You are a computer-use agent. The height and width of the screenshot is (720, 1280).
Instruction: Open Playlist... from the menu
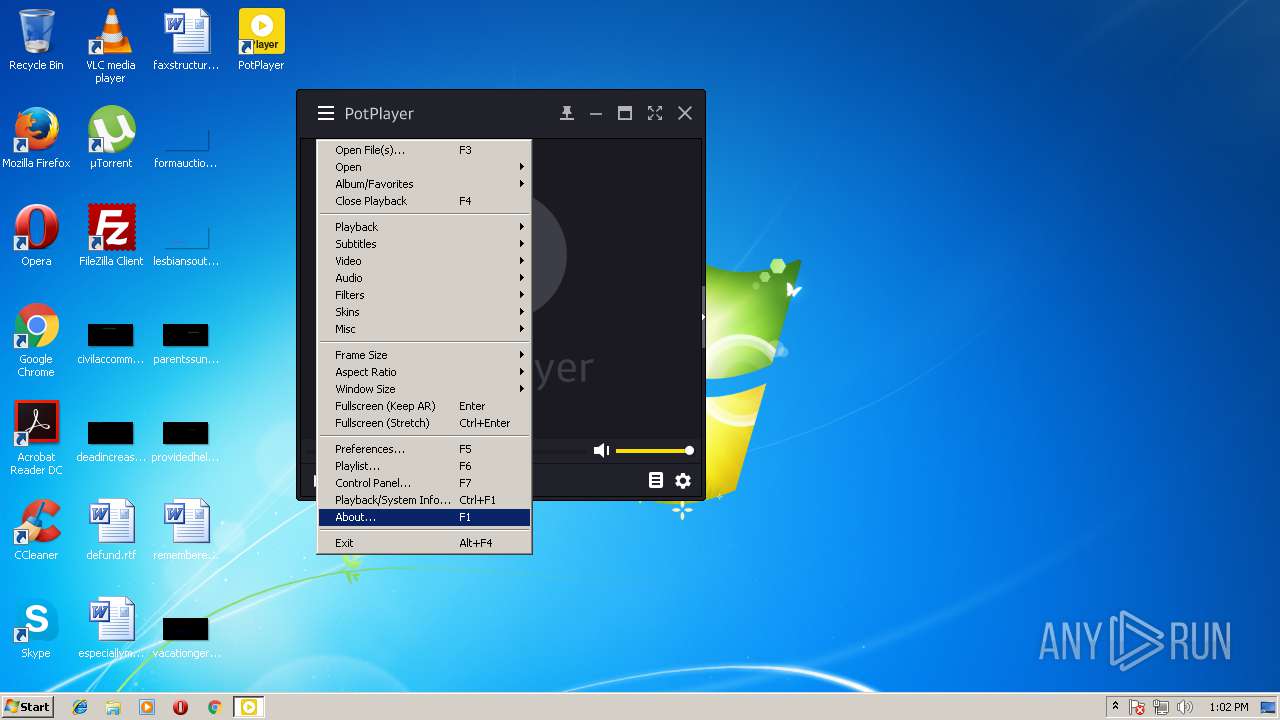point(425,466)
